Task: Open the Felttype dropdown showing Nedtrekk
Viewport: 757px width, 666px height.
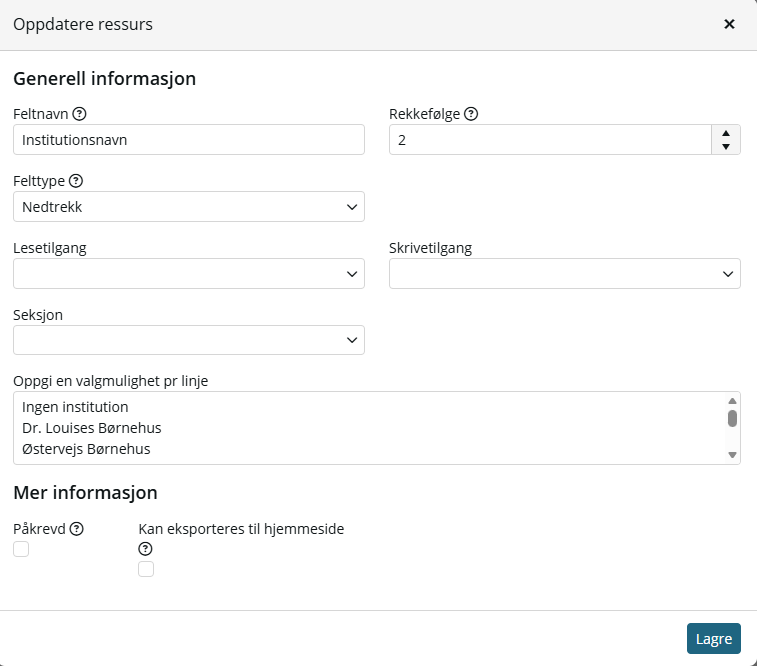Action: tap(189, 207)
